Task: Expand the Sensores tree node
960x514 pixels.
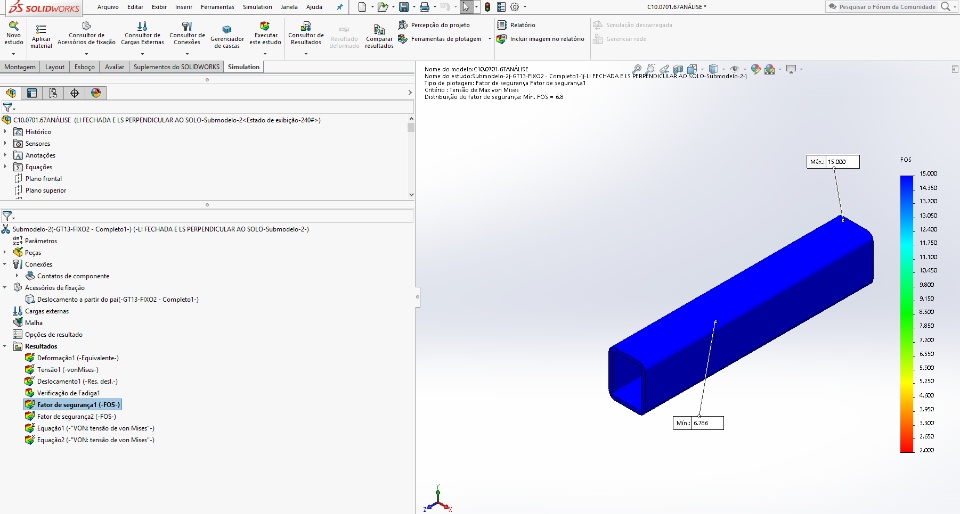Action: (6, 143)
